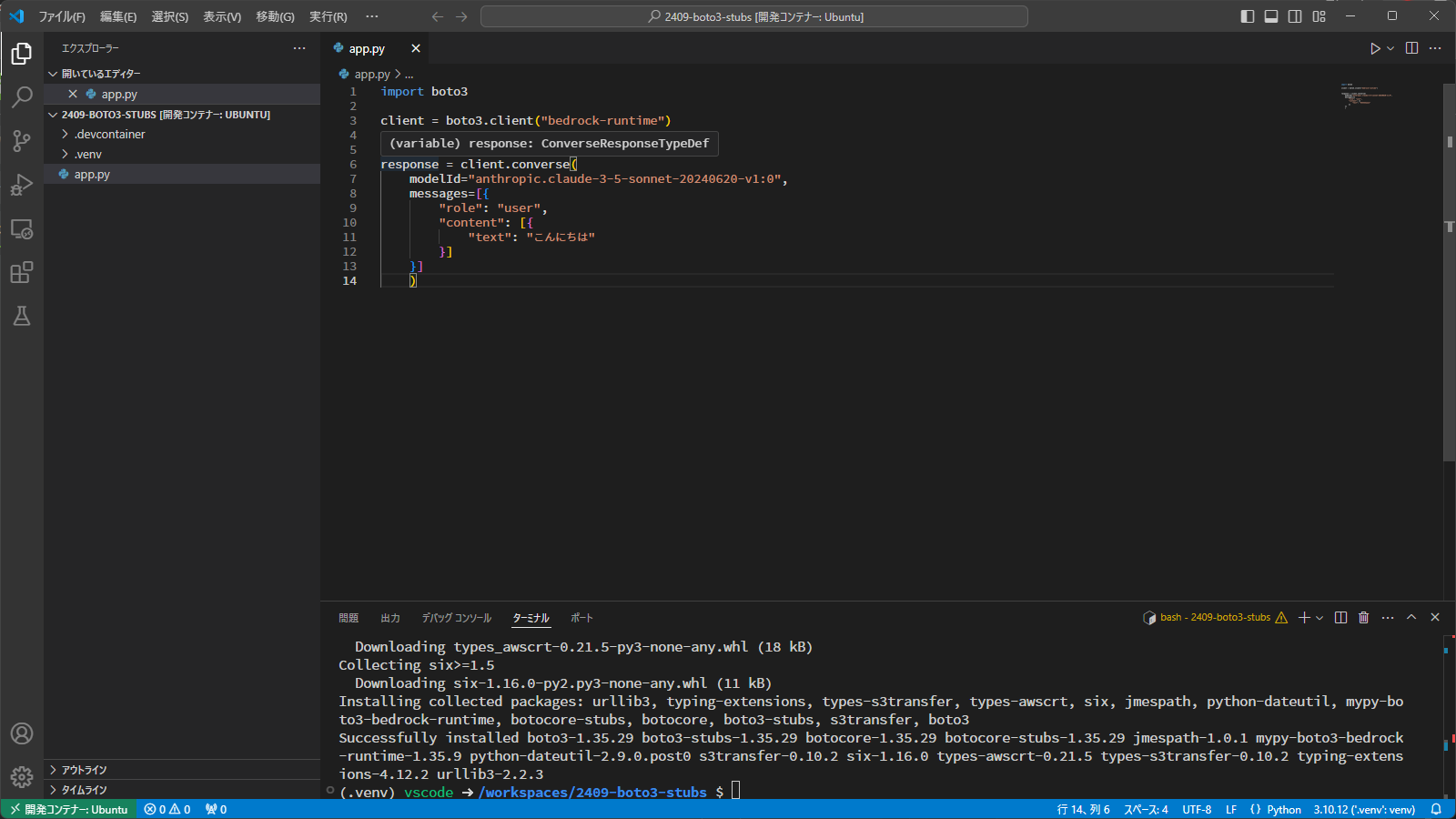Screen dimensions: 1456x819
Task: Switch to the 問題 panel tab
Action: tap(349, 618)
